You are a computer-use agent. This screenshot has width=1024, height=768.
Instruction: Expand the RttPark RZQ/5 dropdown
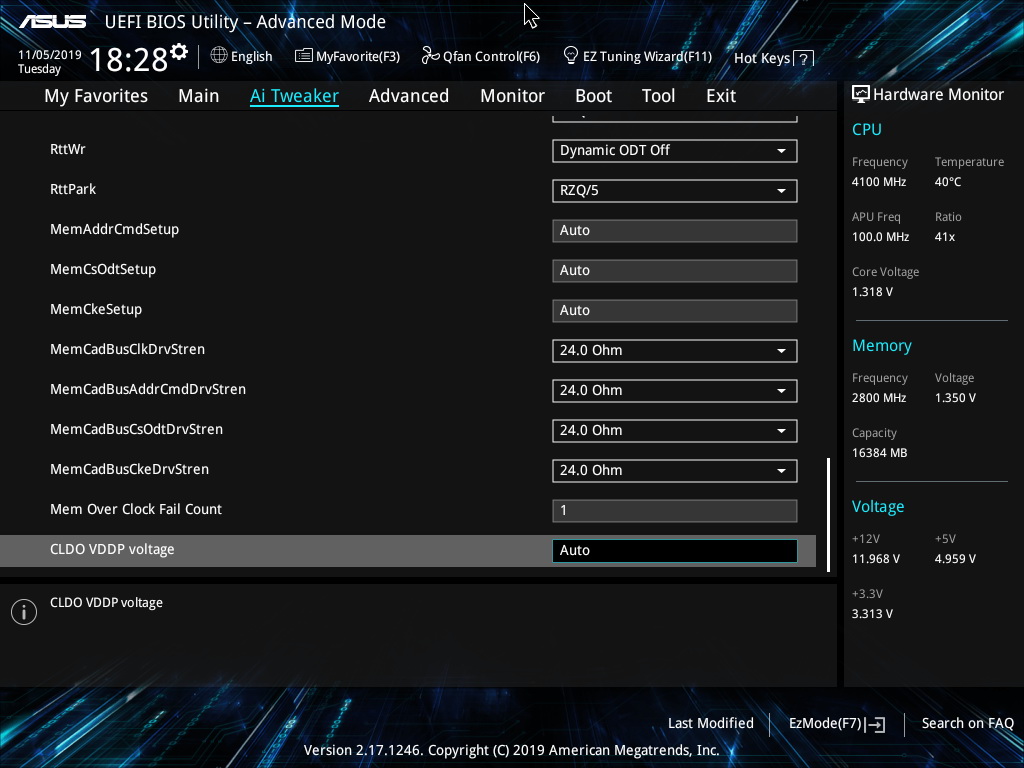click(x=675, y=191)
